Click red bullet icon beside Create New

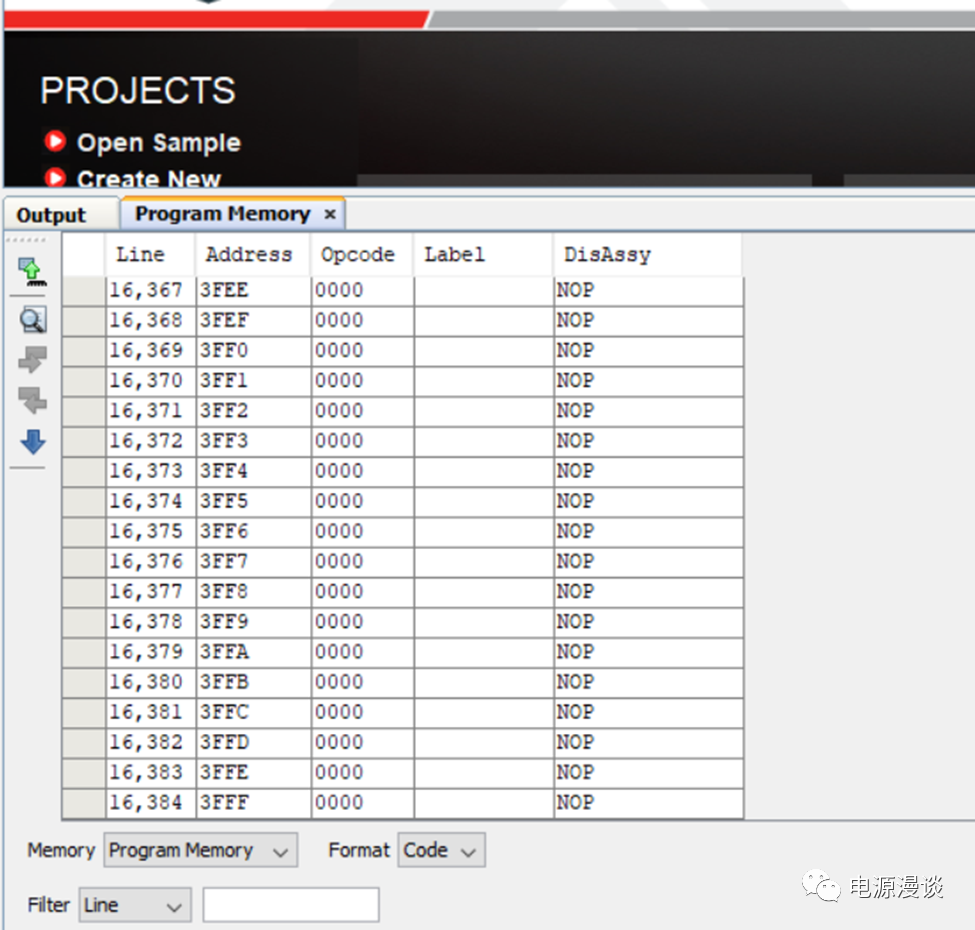tap(55, 179)
